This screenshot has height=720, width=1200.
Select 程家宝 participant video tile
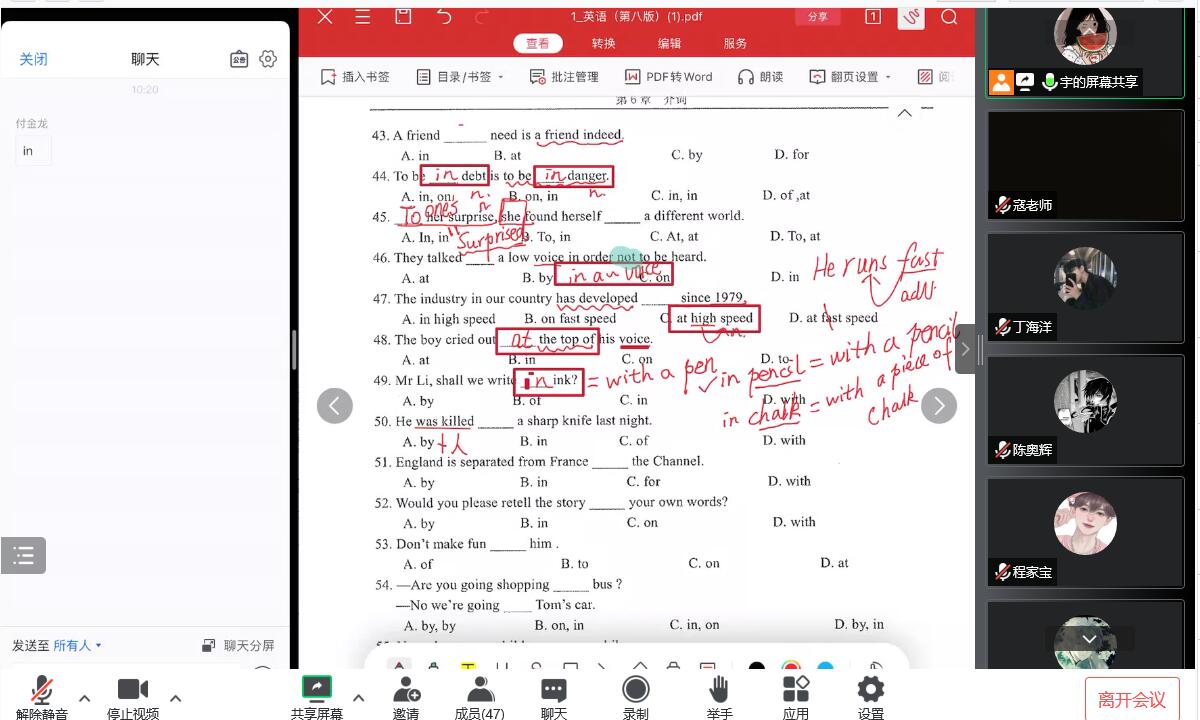(1085, 533)
